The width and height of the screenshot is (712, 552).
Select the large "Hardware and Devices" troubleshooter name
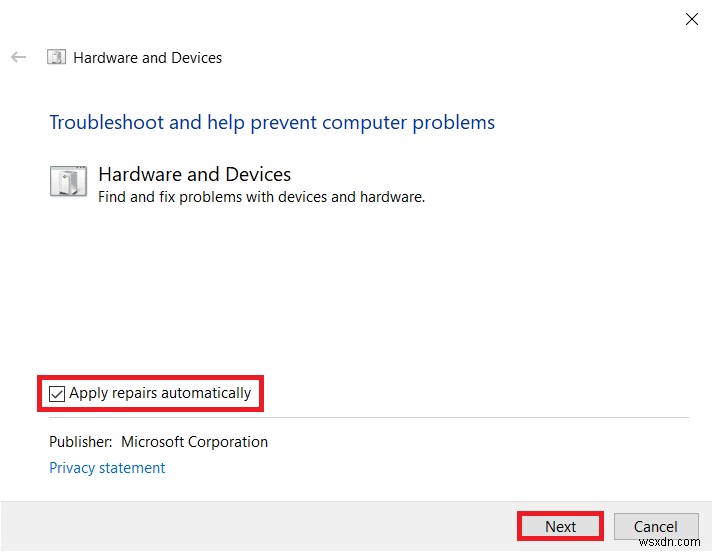click(195, 175)
